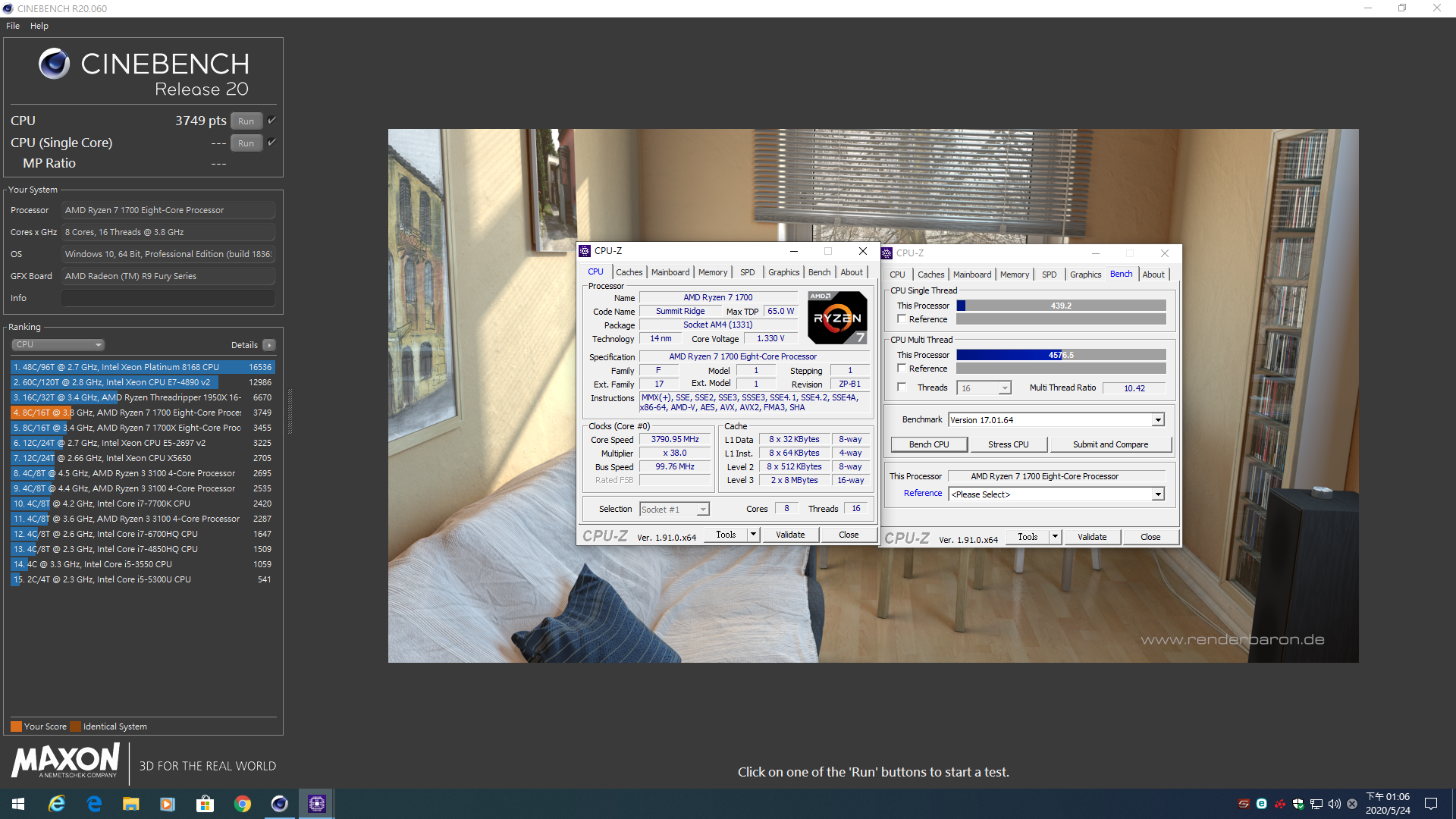Click the Cinebench logo sphere
The width and height of the screenshot is (1456, 819).
click(x=55, y=64)
